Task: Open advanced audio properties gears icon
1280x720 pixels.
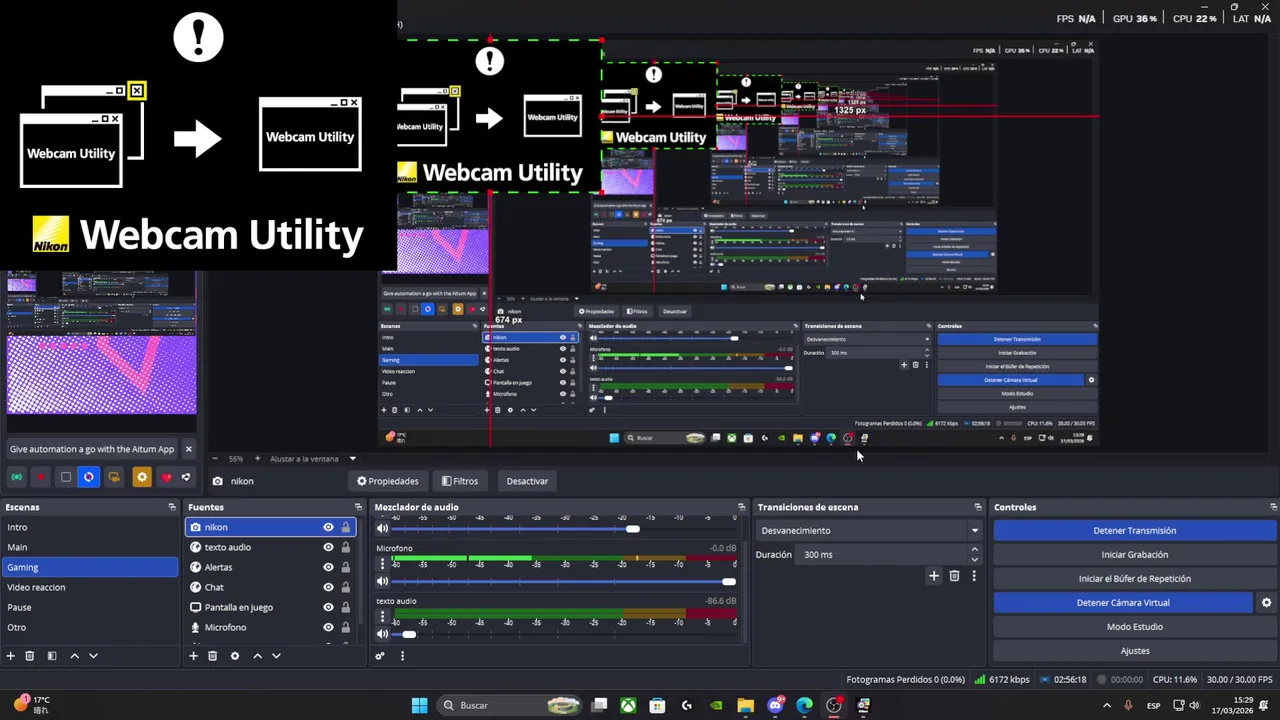Action: click(x=380, y=656)
